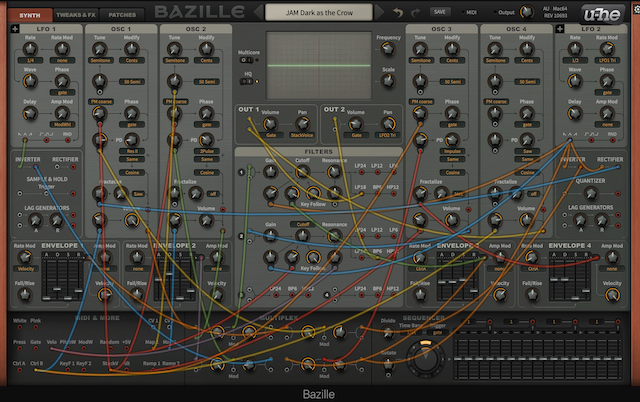Click the OSC 4 Modify knob
Image resolution: width=640 pixels, height=402 pixels.
click(527, 49)
